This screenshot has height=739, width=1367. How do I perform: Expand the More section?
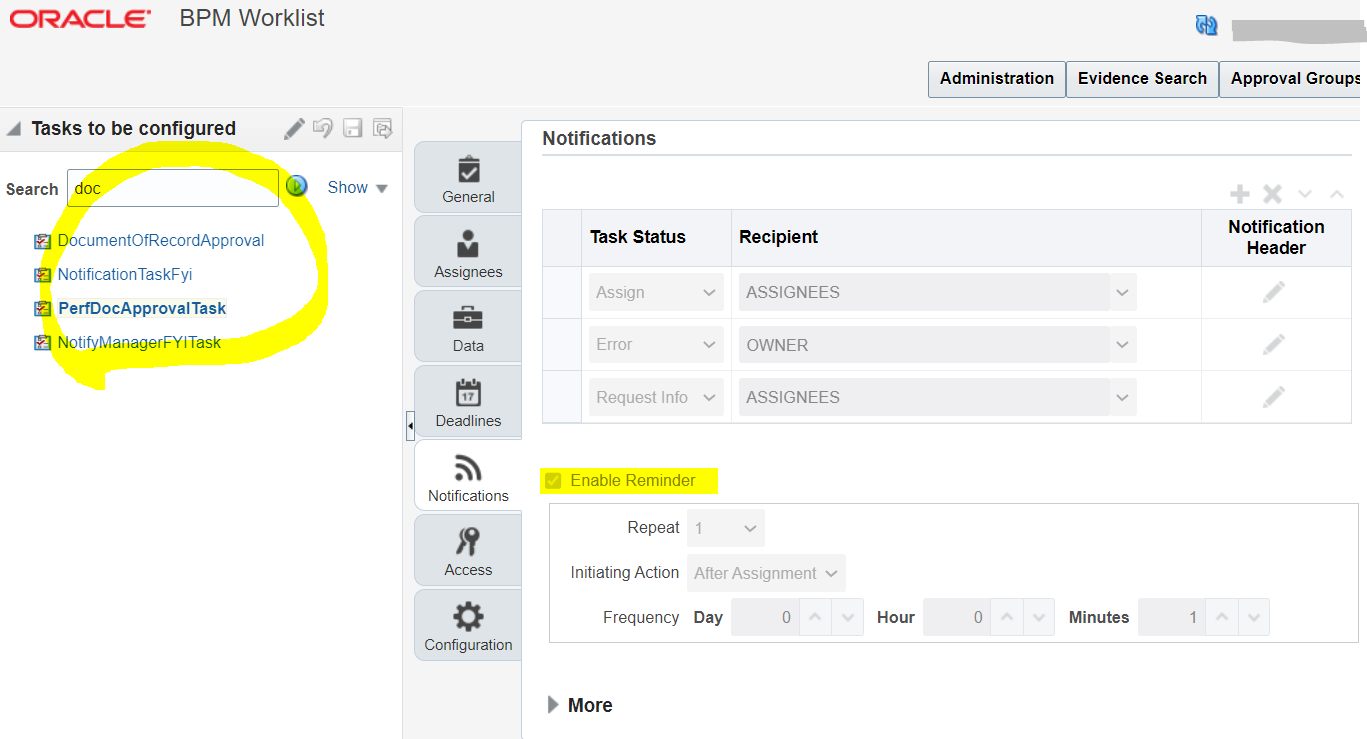click(x=580, y=705)
